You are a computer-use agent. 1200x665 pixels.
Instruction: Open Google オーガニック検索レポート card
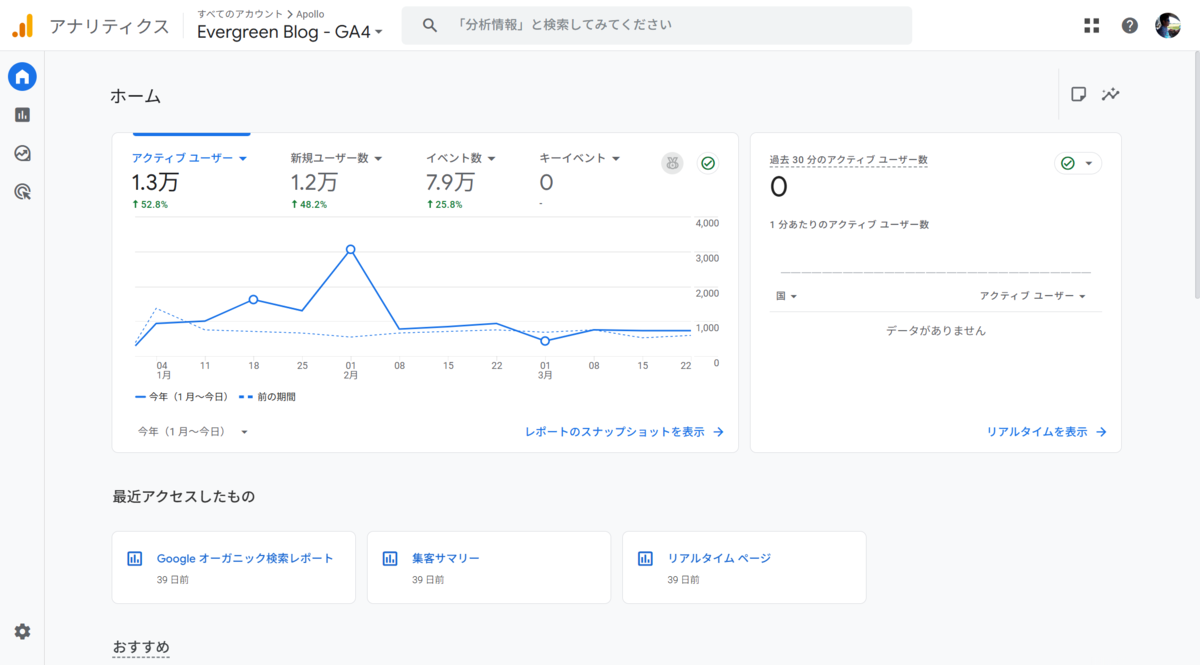pos(233,567)
